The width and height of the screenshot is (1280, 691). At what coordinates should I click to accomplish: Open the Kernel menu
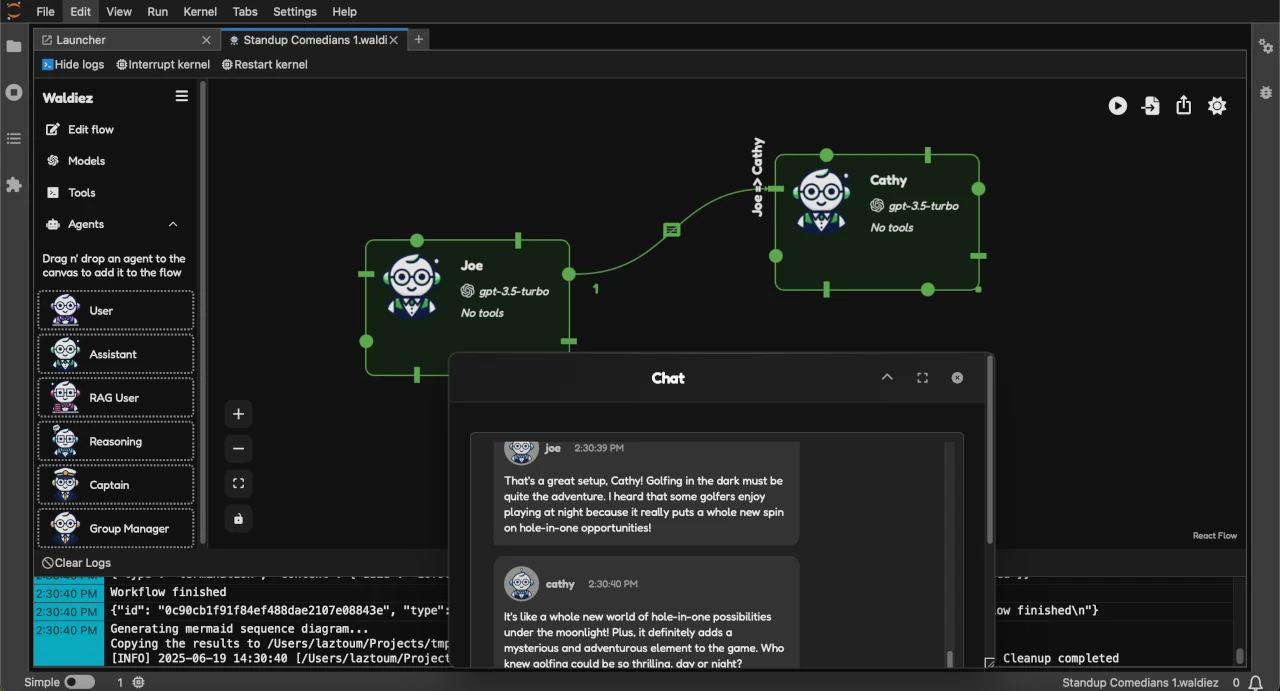[x=199, y=11]
